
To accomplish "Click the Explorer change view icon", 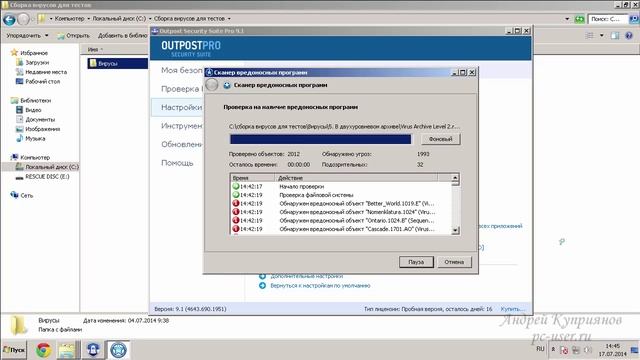I will coord(589,36).
